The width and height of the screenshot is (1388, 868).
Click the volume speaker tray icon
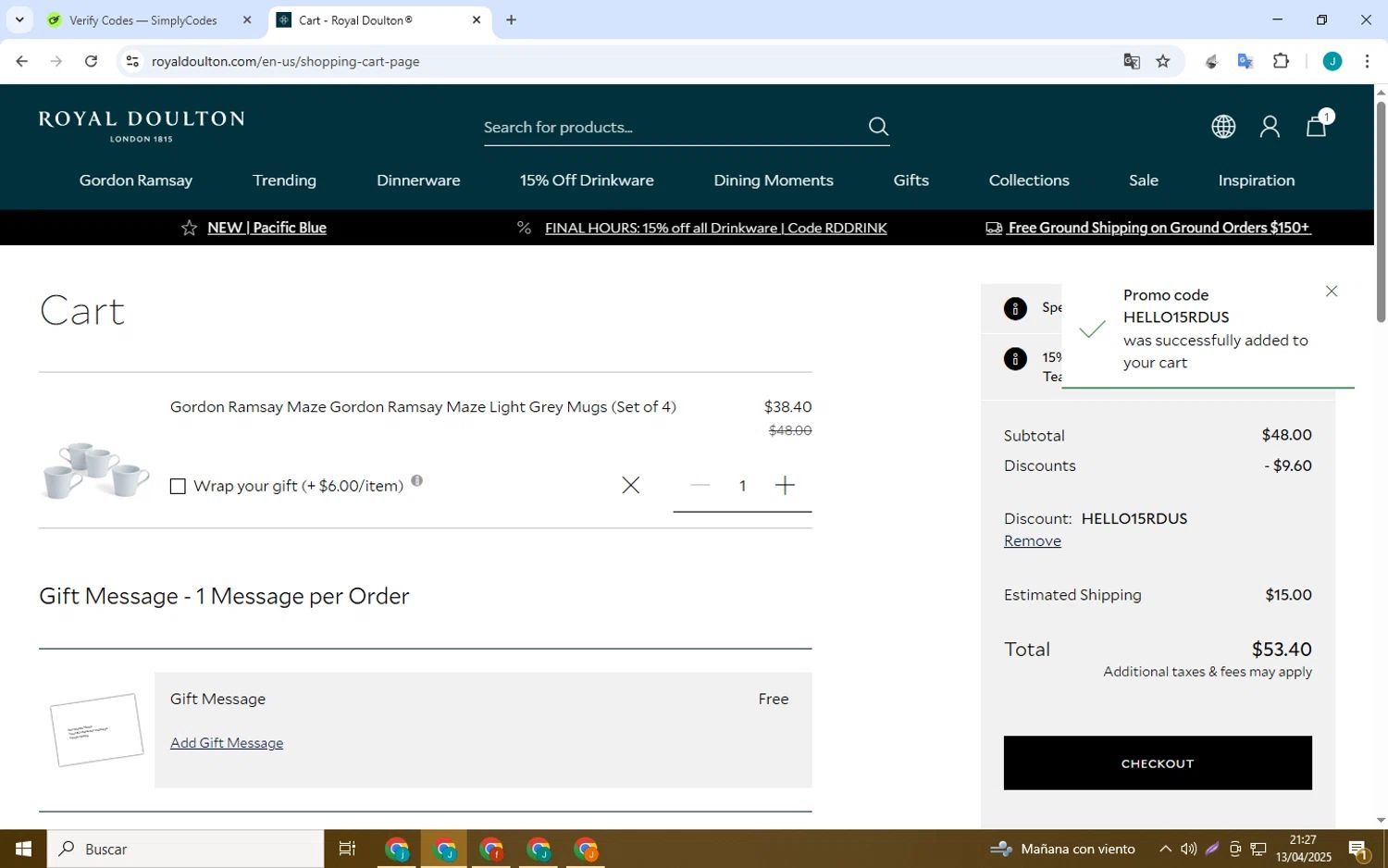[1188, 849]
